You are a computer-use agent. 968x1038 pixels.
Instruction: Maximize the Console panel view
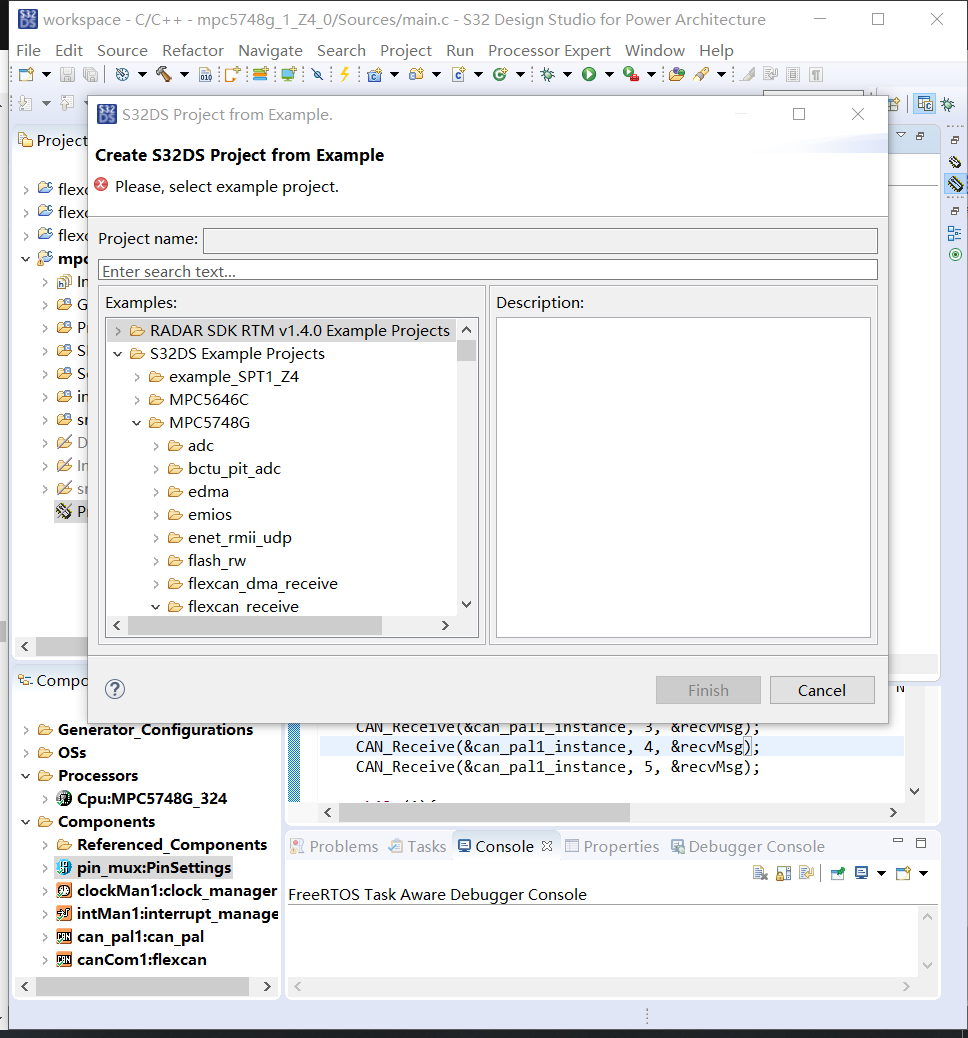click(921, 843)
